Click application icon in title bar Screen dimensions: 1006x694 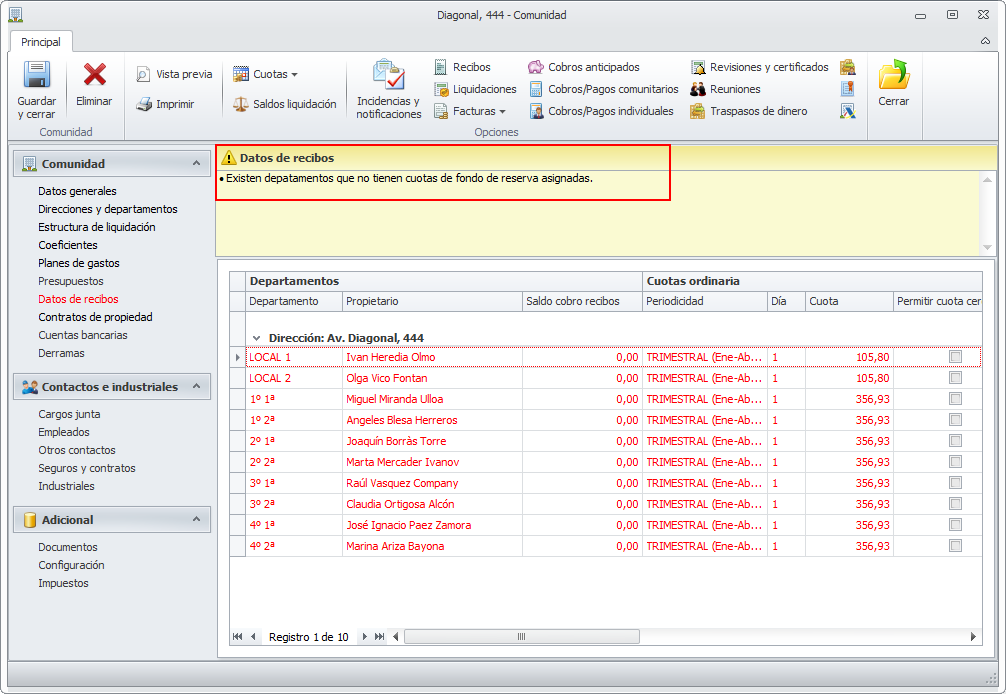point(16,15)
